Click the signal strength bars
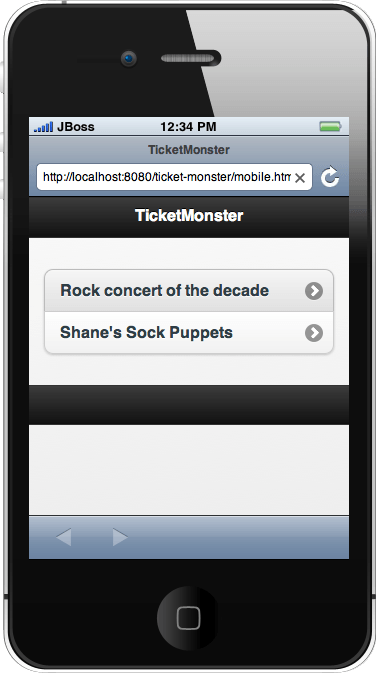376x673 pixels. [43, 127]
